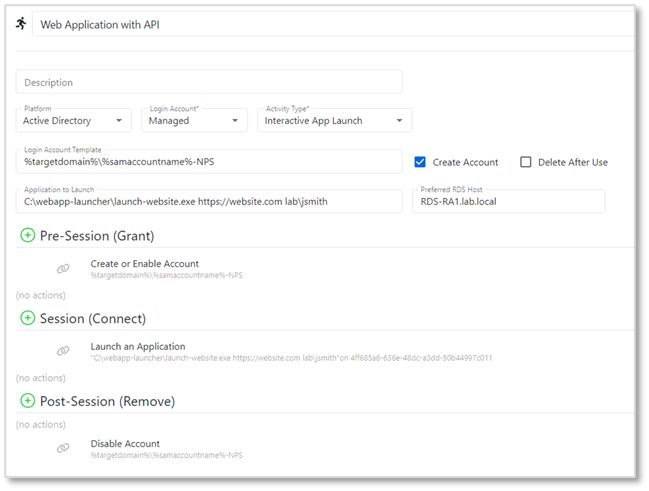
Task: Click the green plus beside Pre-Session (Grant)
Action: (x=27, y=235)
